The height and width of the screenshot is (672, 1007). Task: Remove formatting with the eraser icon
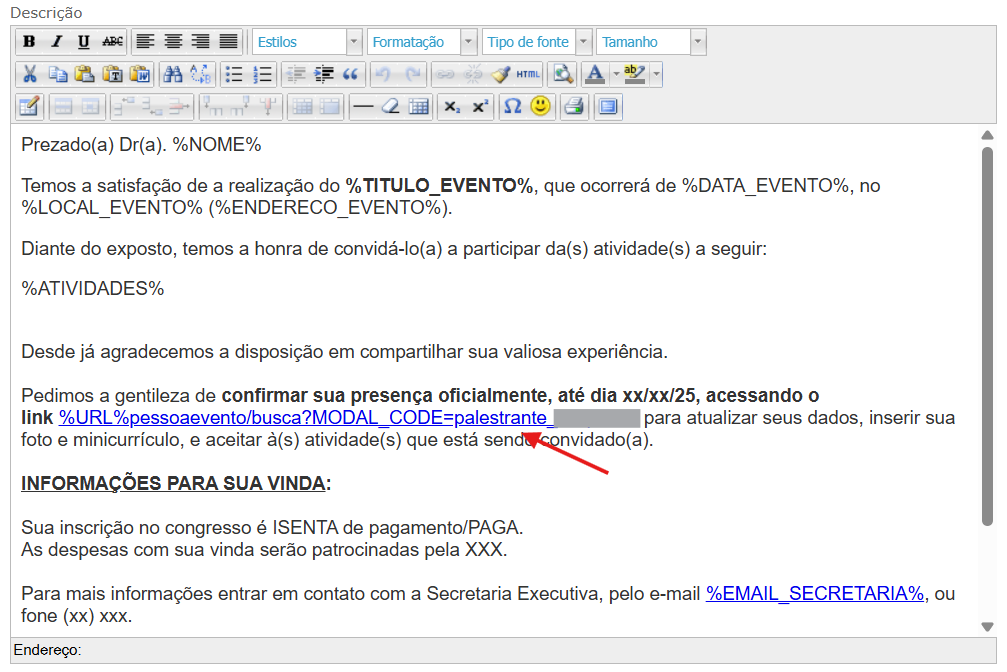[390, 106]
